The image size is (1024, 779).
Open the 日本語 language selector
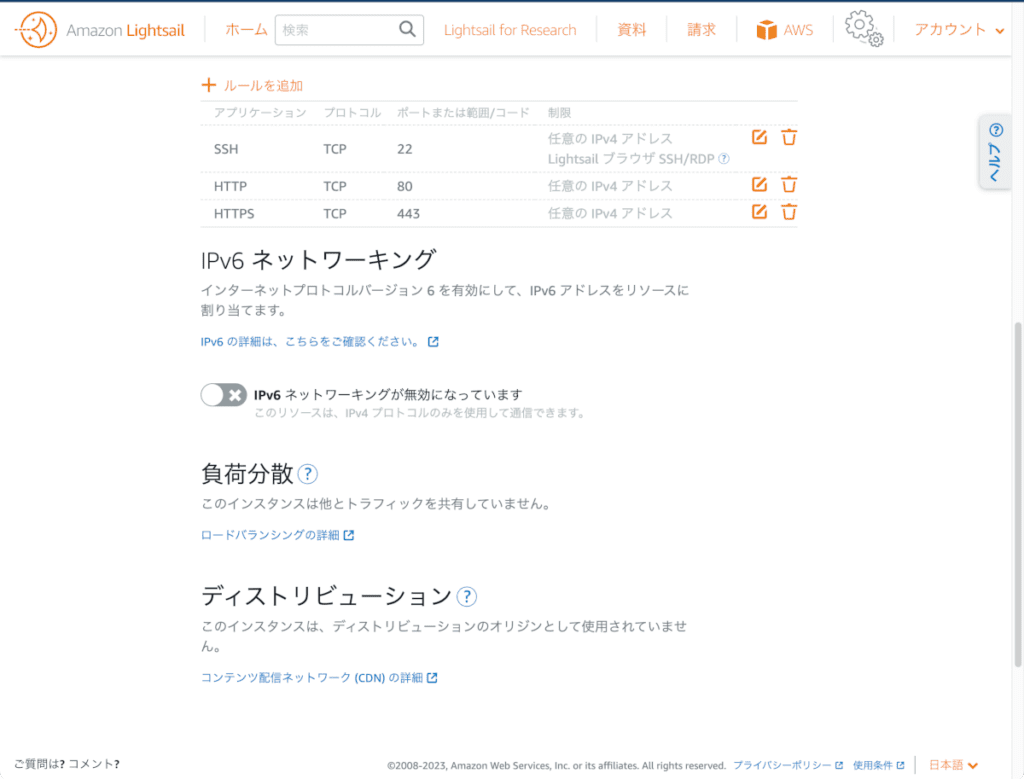click(x=953, y=765)
